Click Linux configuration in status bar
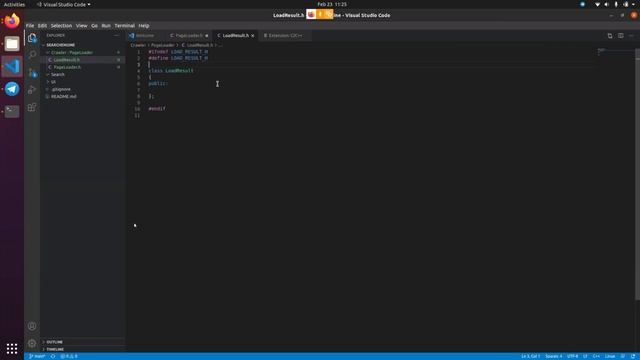The height and width of the screenshot is (360, 640). pos(610,356)
